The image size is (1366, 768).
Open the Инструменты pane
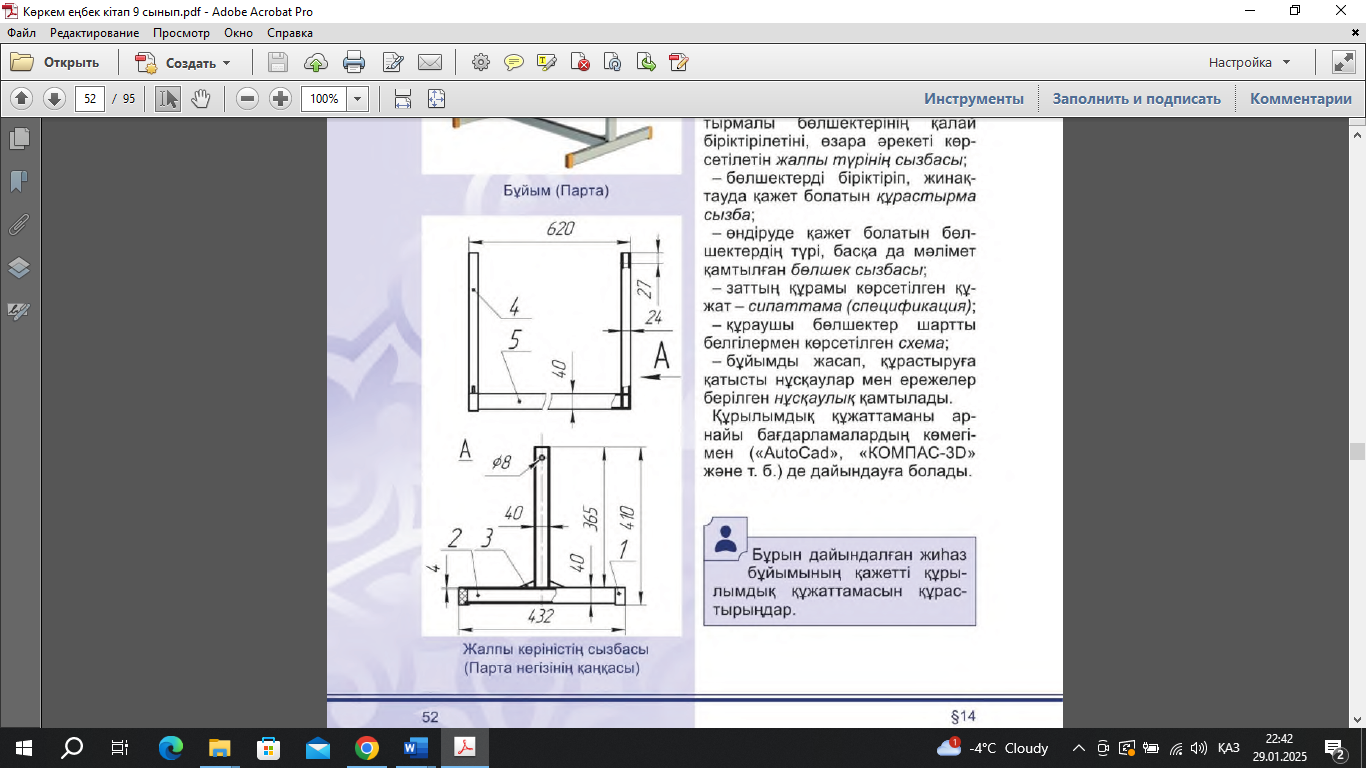pos(974,99)
